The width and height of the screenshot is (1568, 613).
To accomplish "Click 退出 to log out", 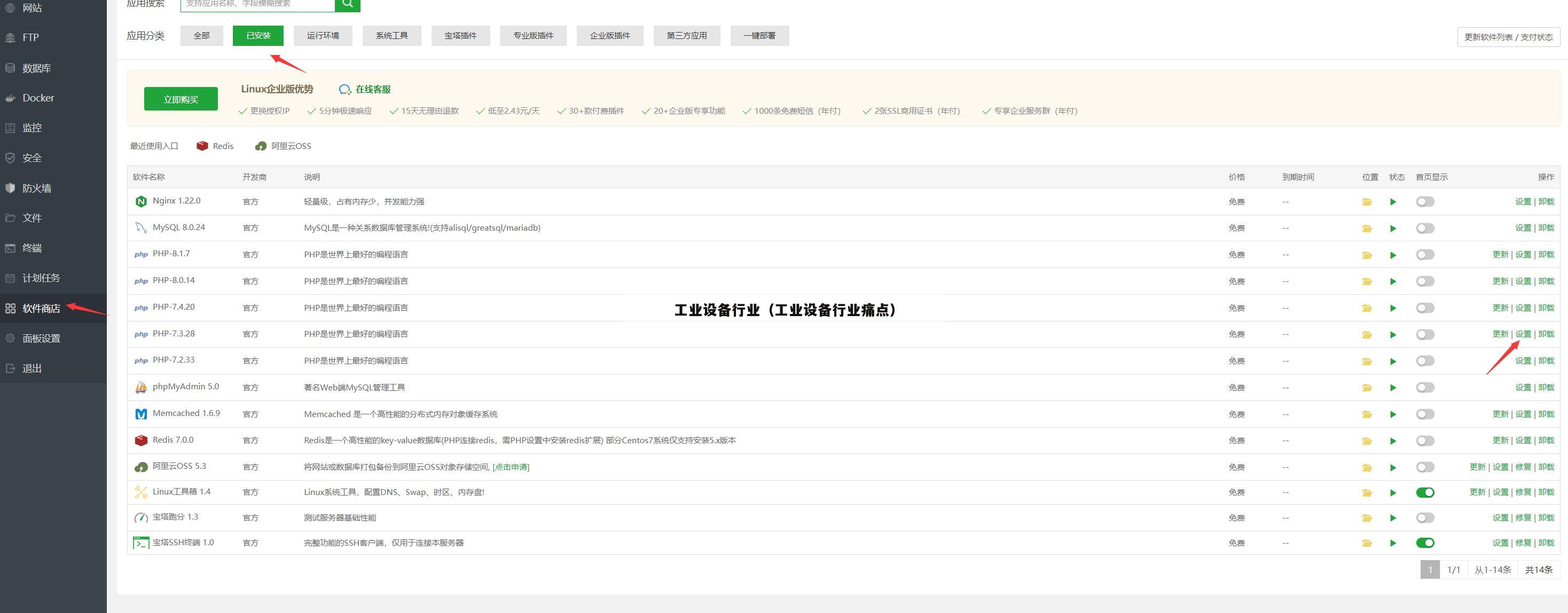I will point(32,368).
